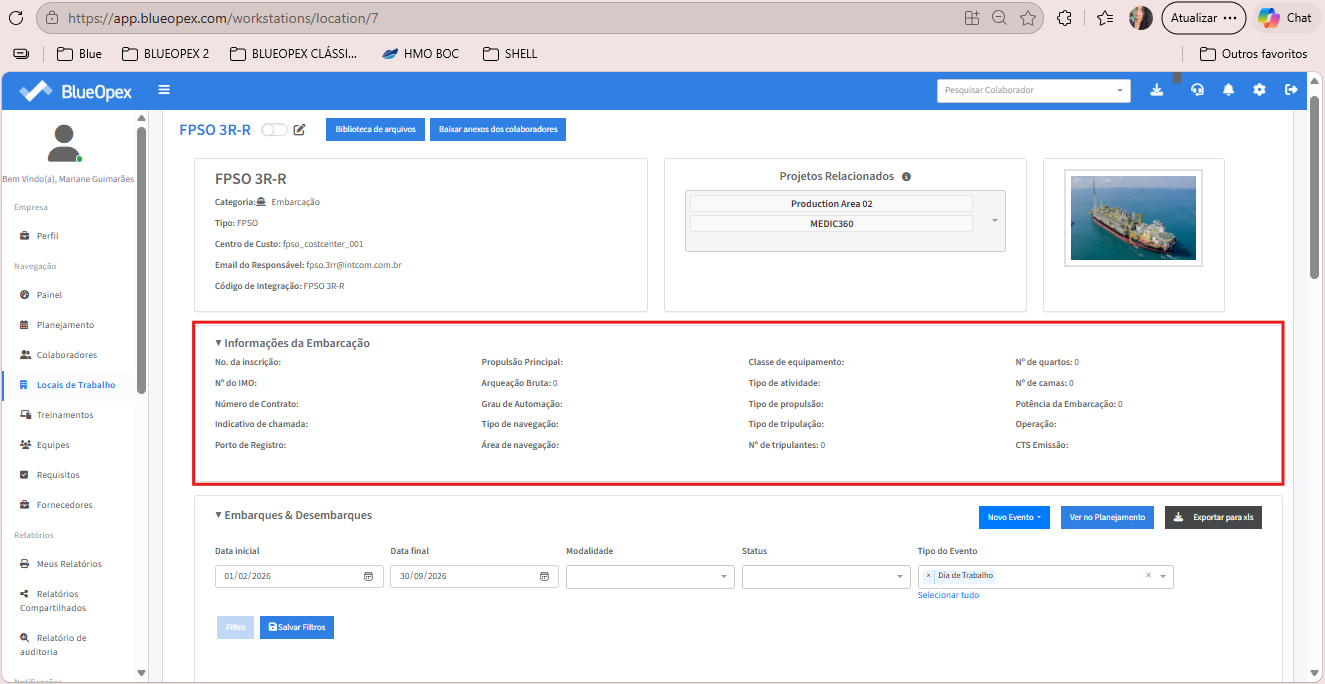Collapse the Embarques & Desembarques section

pyautogui.click(x=293, y=515)
